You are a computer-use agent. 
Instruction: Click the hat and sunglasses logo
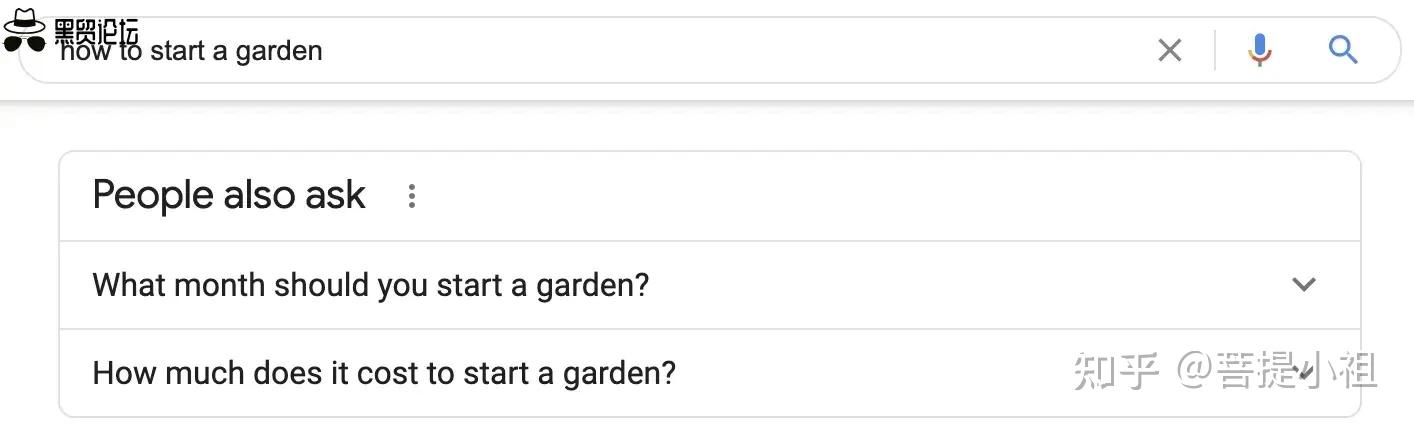tap(25, 30)
